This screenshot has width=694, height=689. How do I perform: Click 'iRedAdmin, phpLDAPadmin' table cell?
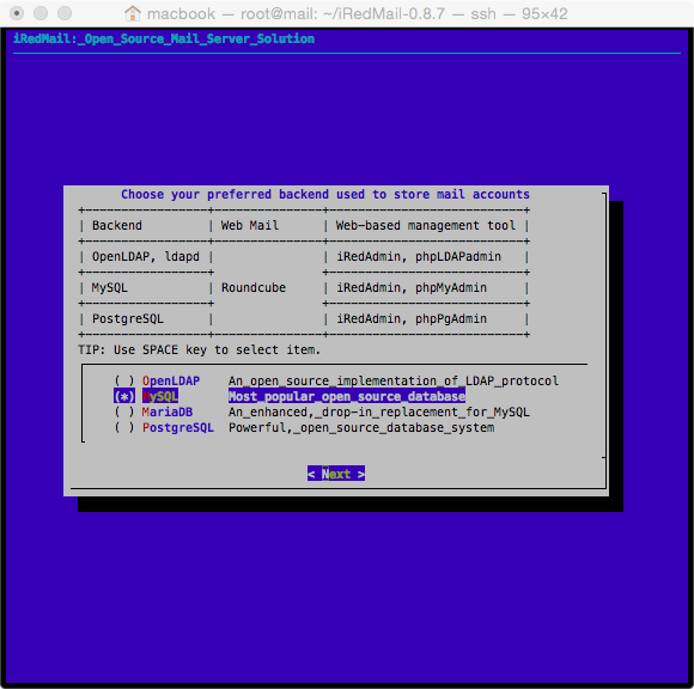pyautogui.click(x=419, y=256)
